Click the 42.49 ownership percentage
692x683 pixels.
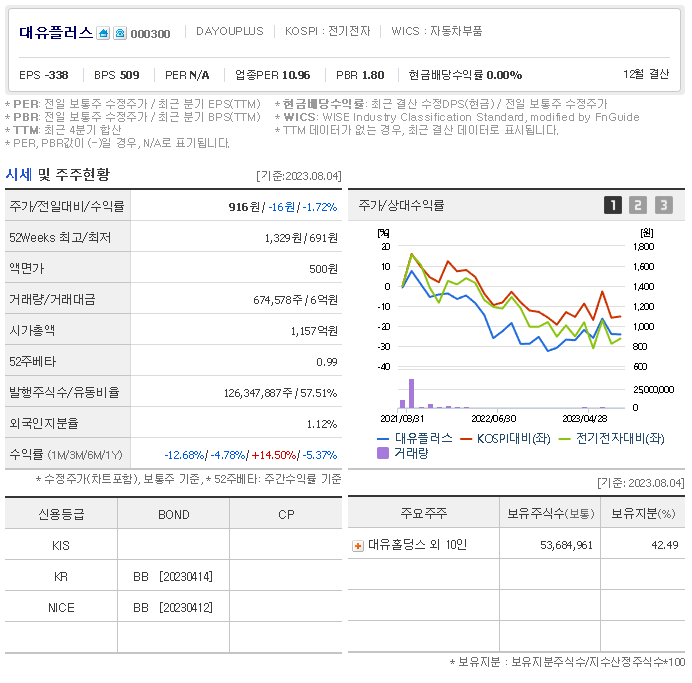(665, 545)
